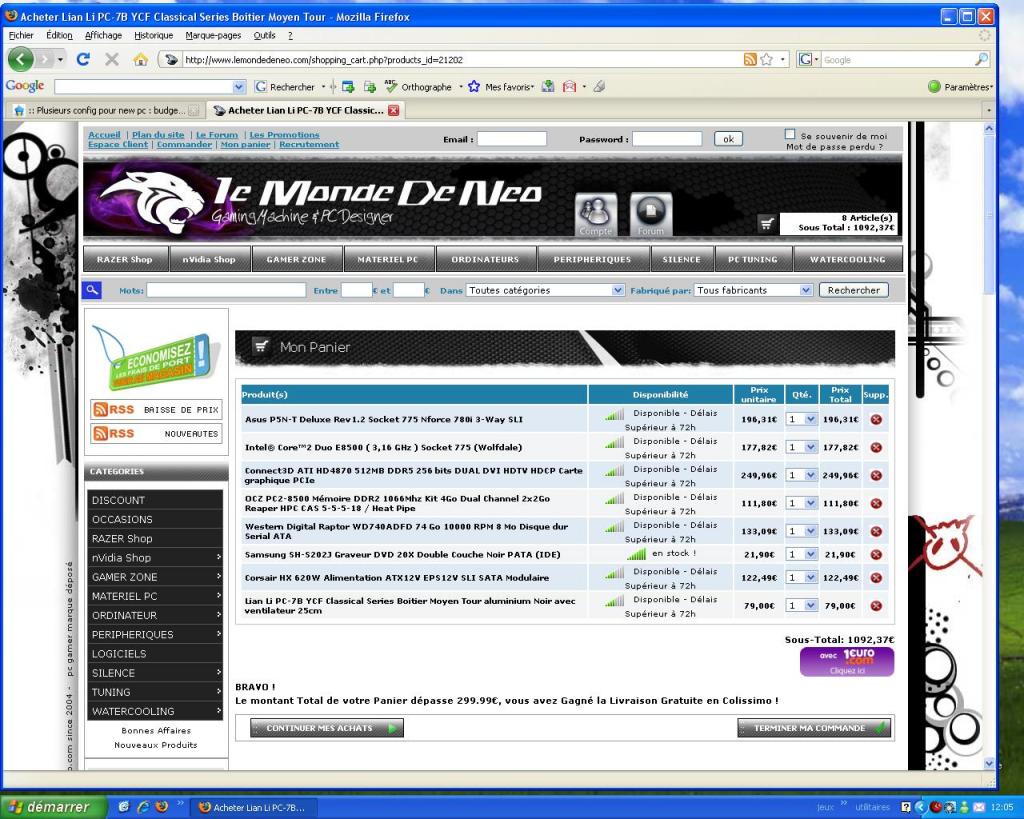Screen dimensions: 1024x819
Task: Change quantity of Samsung SH-S202J
Action: (802, 554)
